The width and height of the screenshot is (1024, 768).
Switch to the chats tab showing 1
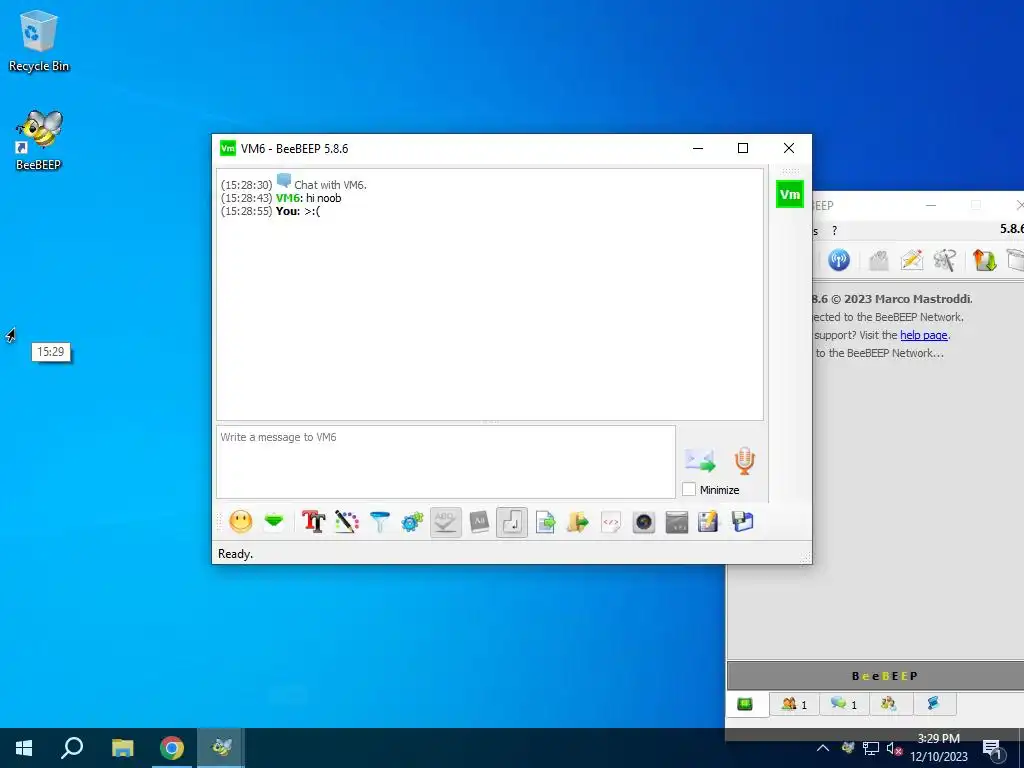coord(843,704)
